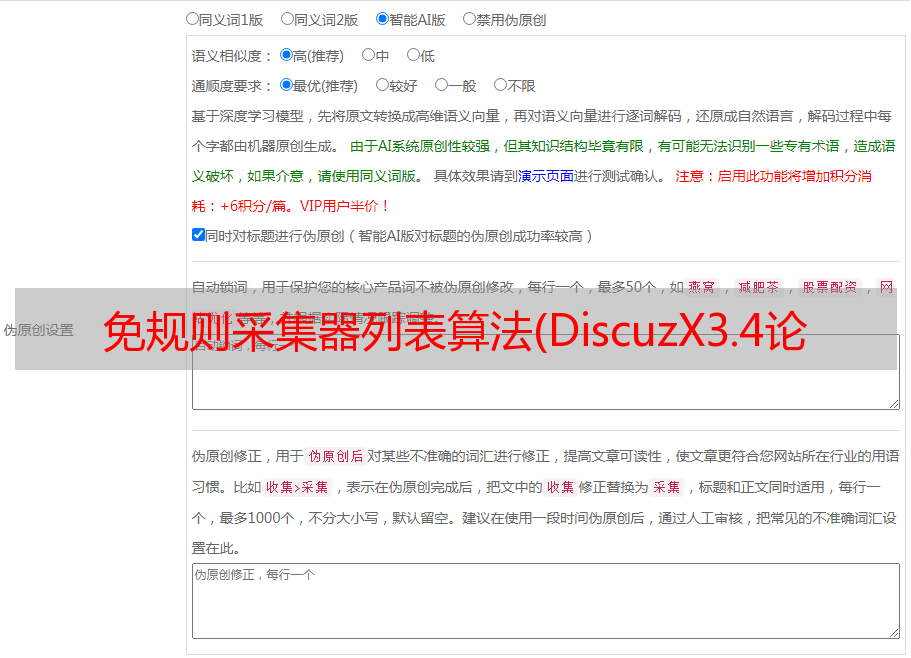Click the 通顺度要求 label
The height and width of the screenshot is (658, 911).
click(x=232, y=86)
